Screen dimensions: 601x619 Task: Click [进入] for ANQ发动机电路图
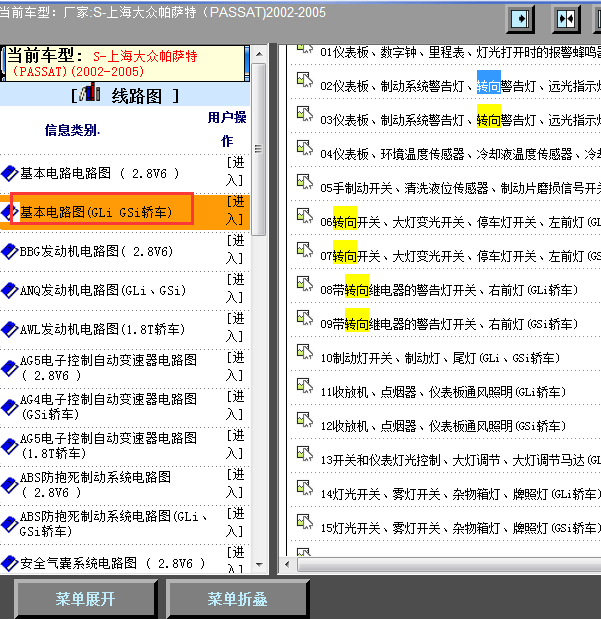[x=235, y=289]
